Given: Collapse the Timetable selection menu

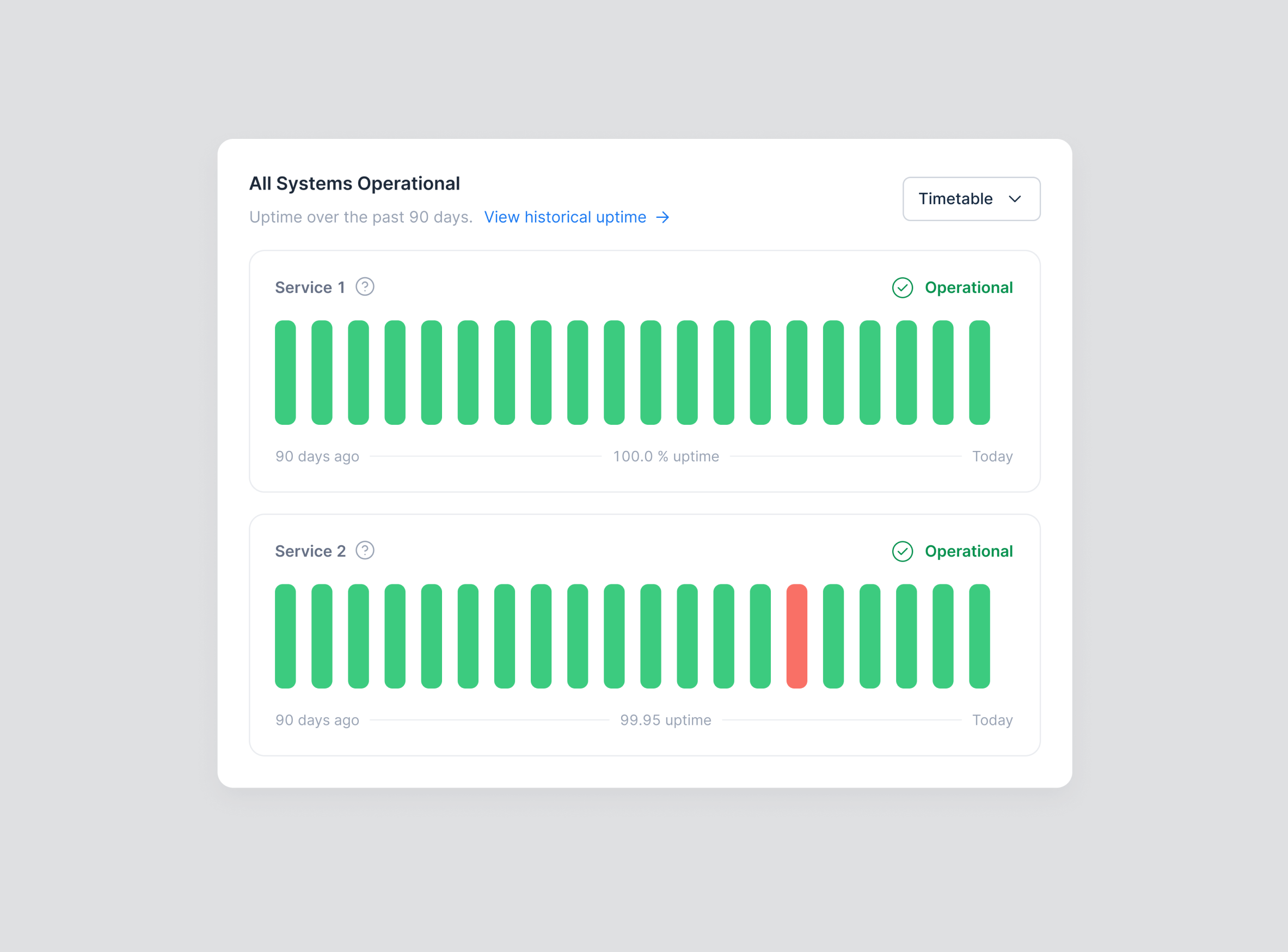Looking at the screenshot, I should coord(971,199).
